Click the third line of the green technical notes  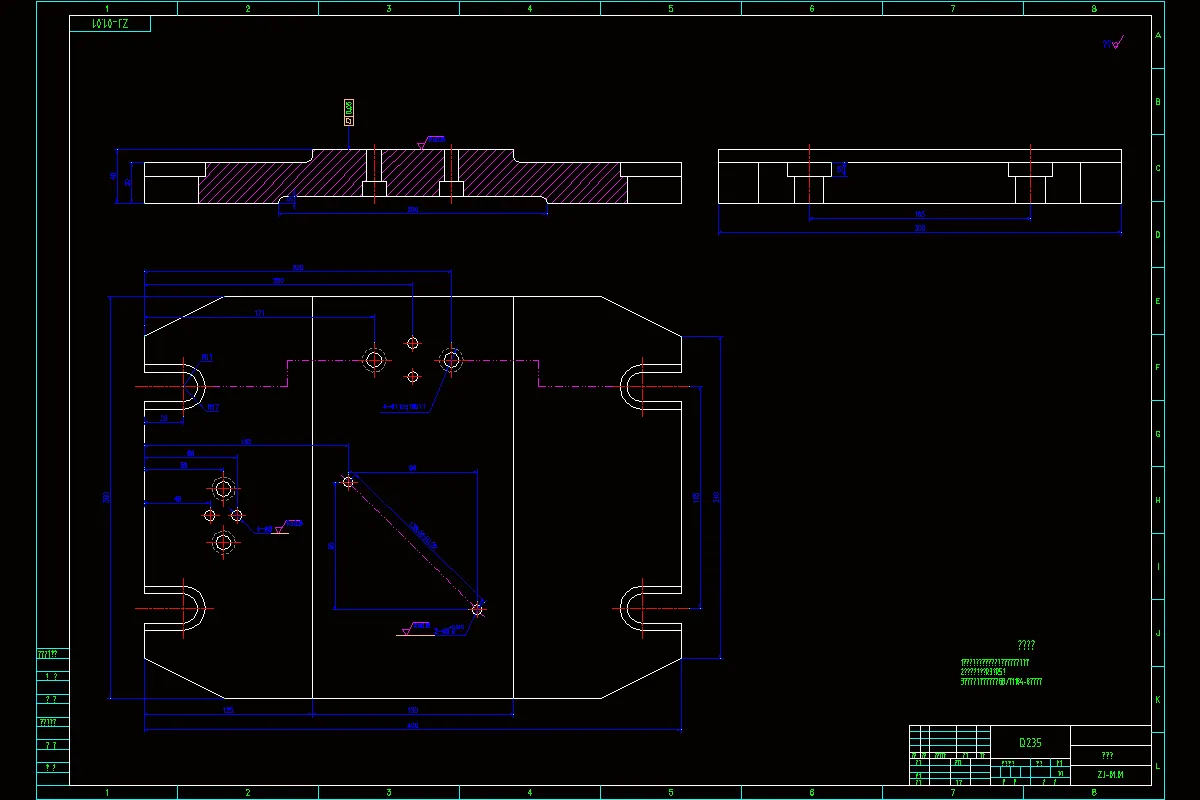pyautogui.click(x=1001, y=682)
